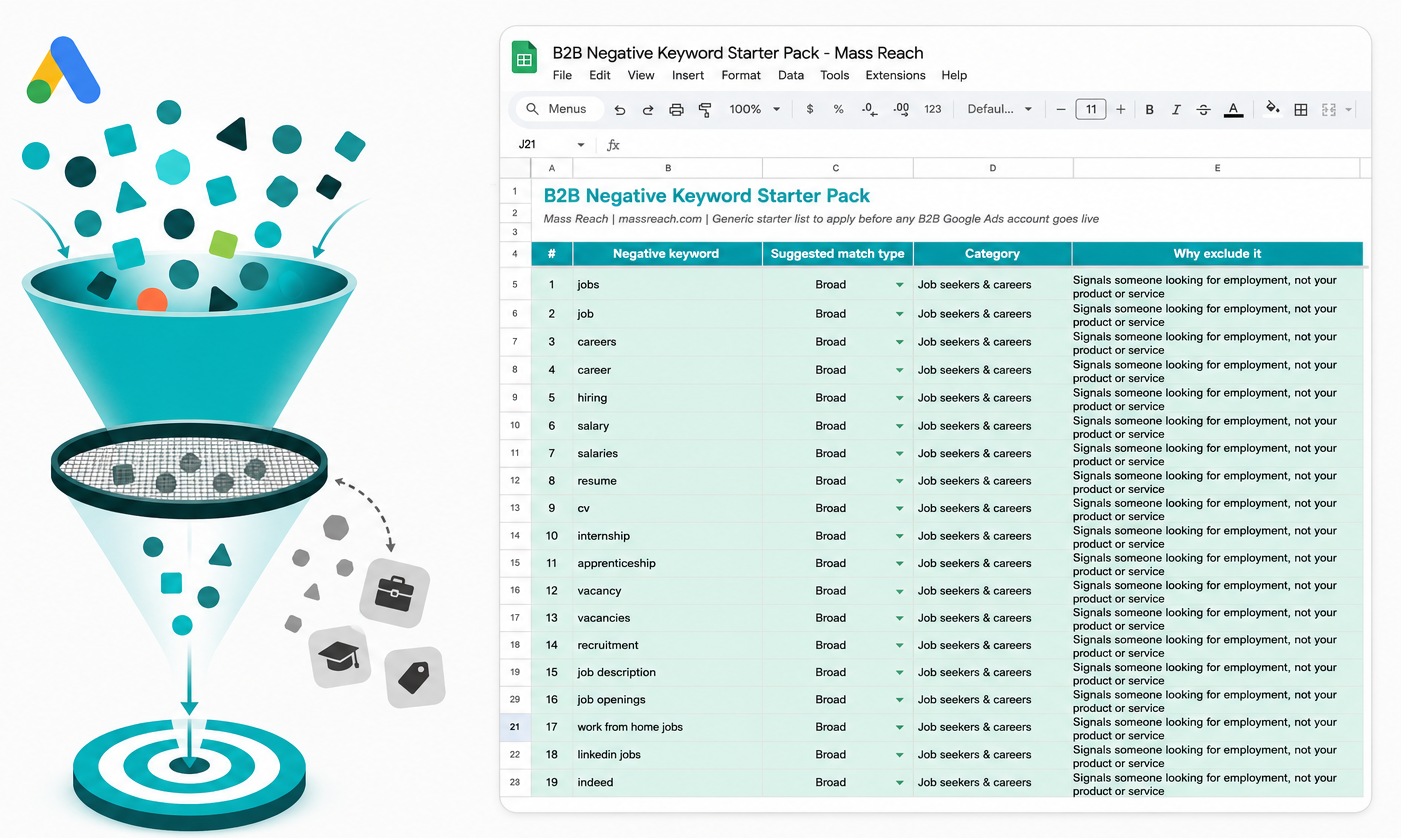The height and width of the screenshot is (838, 1401).
Task: Print the spreadsheet
Action: (677, 110)
